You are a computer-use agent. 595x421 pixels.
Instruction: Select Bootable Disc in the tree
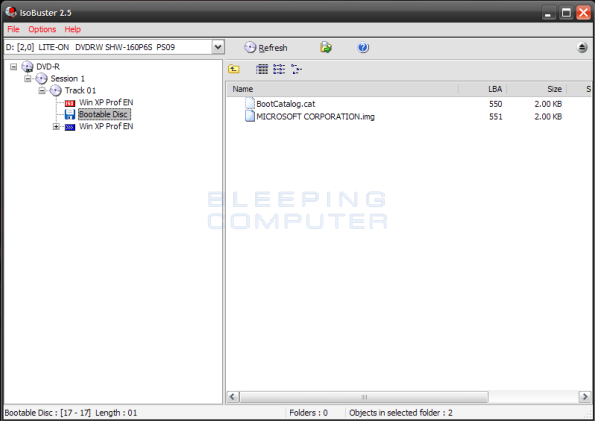pos(104,114)
